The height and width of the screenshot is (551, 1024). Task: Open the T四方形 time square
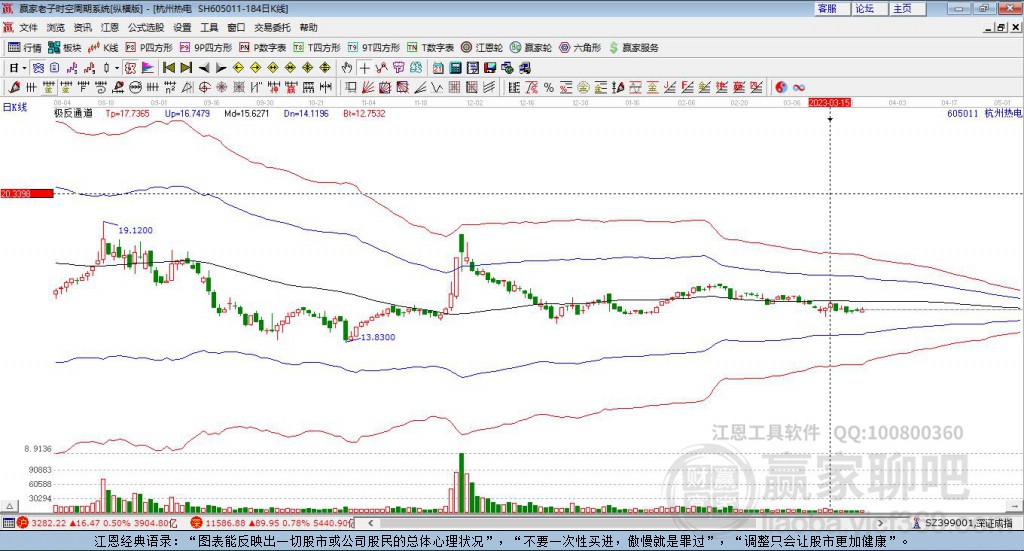(x=317, y=48)
